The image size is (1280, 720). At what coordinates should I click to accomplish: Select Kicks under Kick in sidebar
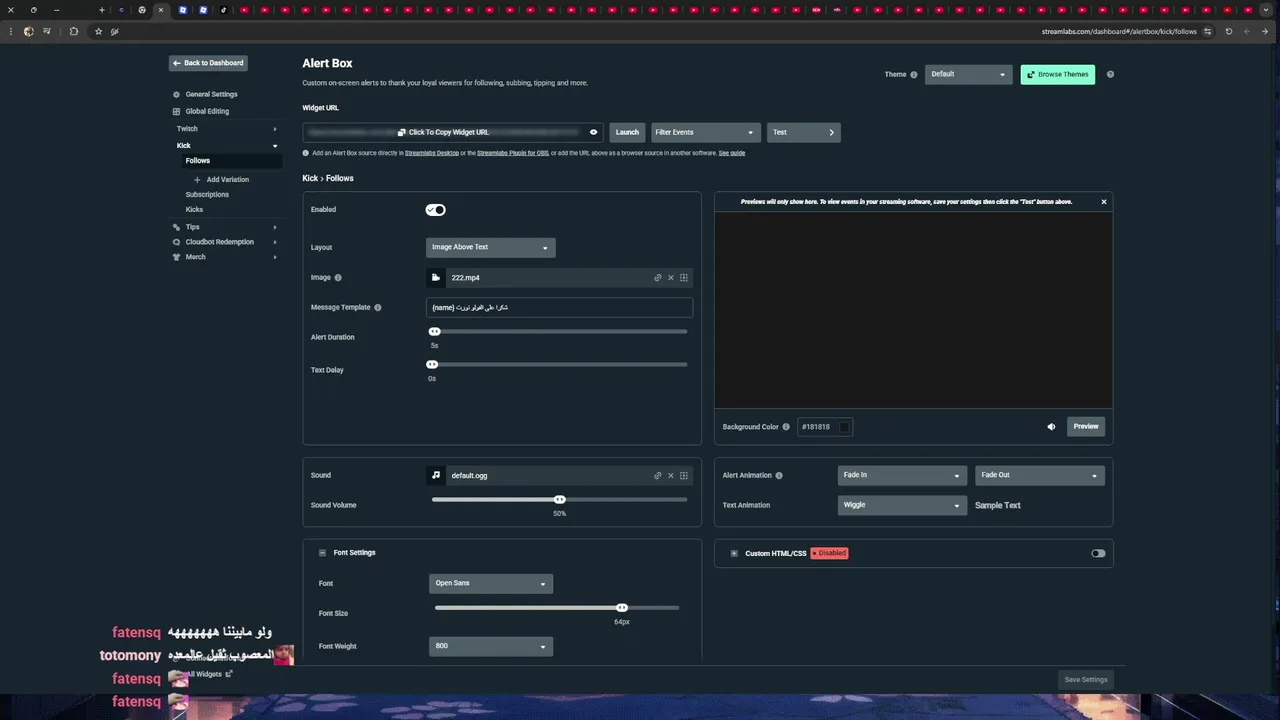point(194,210)
